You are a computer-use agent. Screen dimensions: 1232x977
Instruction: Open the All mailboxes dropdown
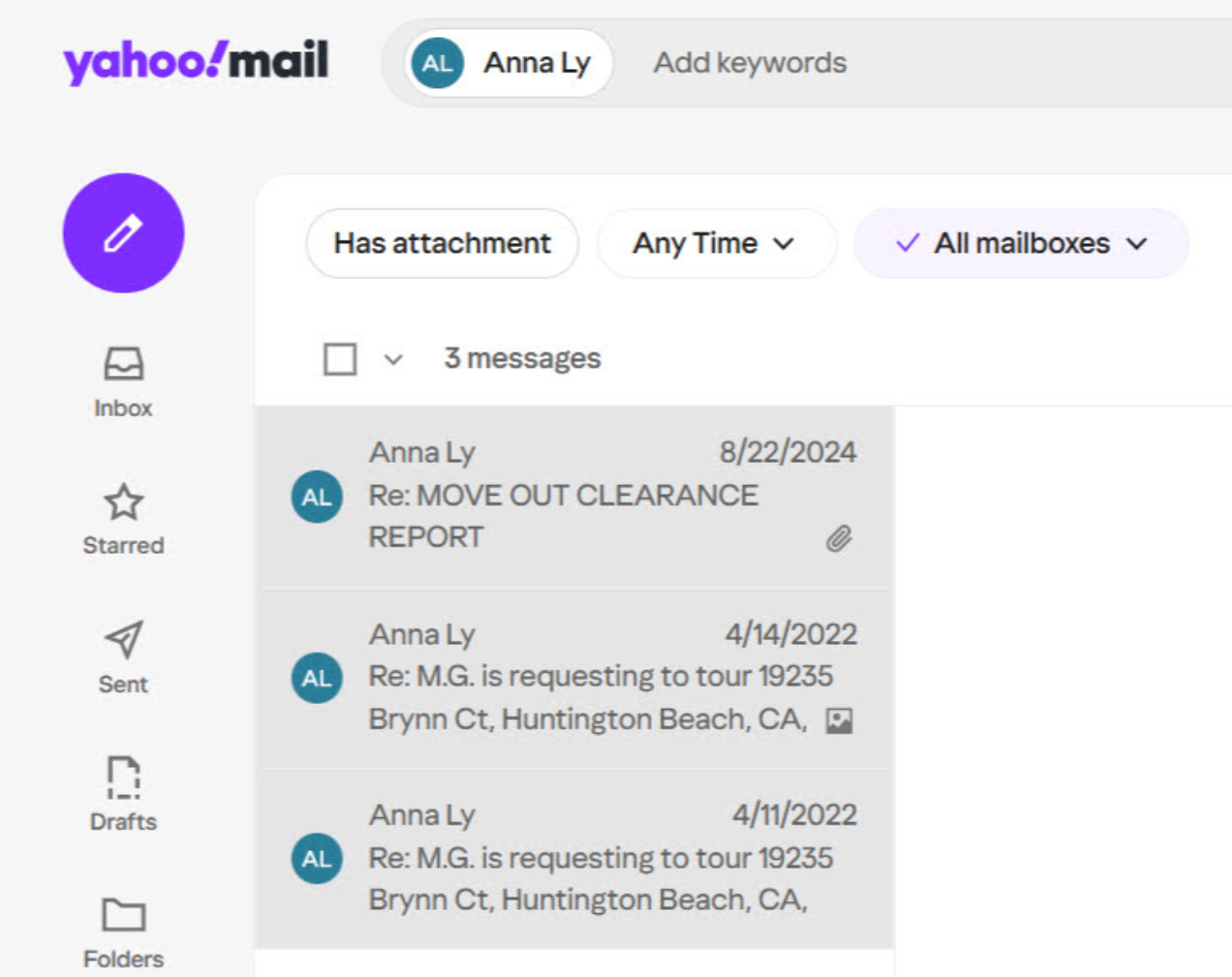coord(1021,243)
